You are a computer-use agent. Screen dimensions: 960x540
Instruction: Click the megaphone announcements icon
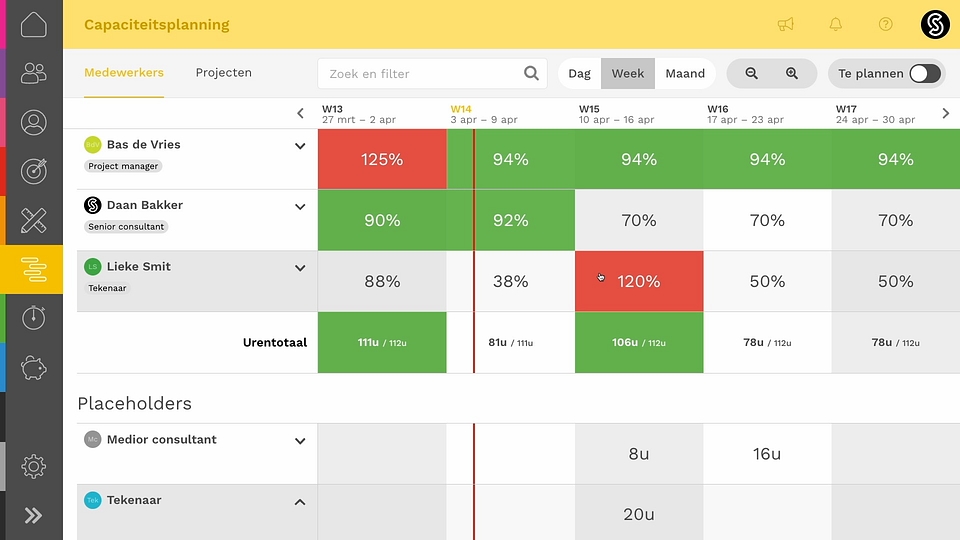tap(786, 24)
